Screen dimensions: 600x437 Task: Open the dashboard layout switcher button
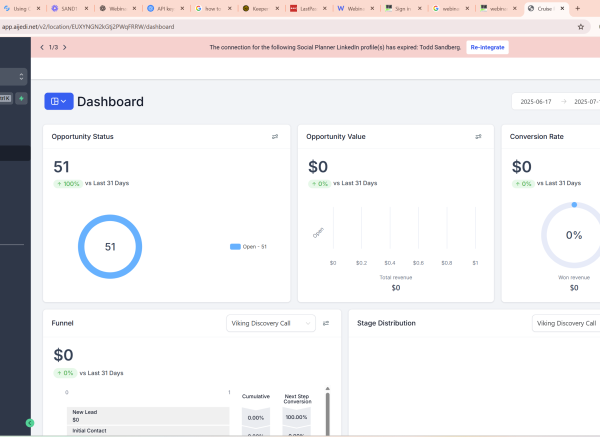point(59,101)
